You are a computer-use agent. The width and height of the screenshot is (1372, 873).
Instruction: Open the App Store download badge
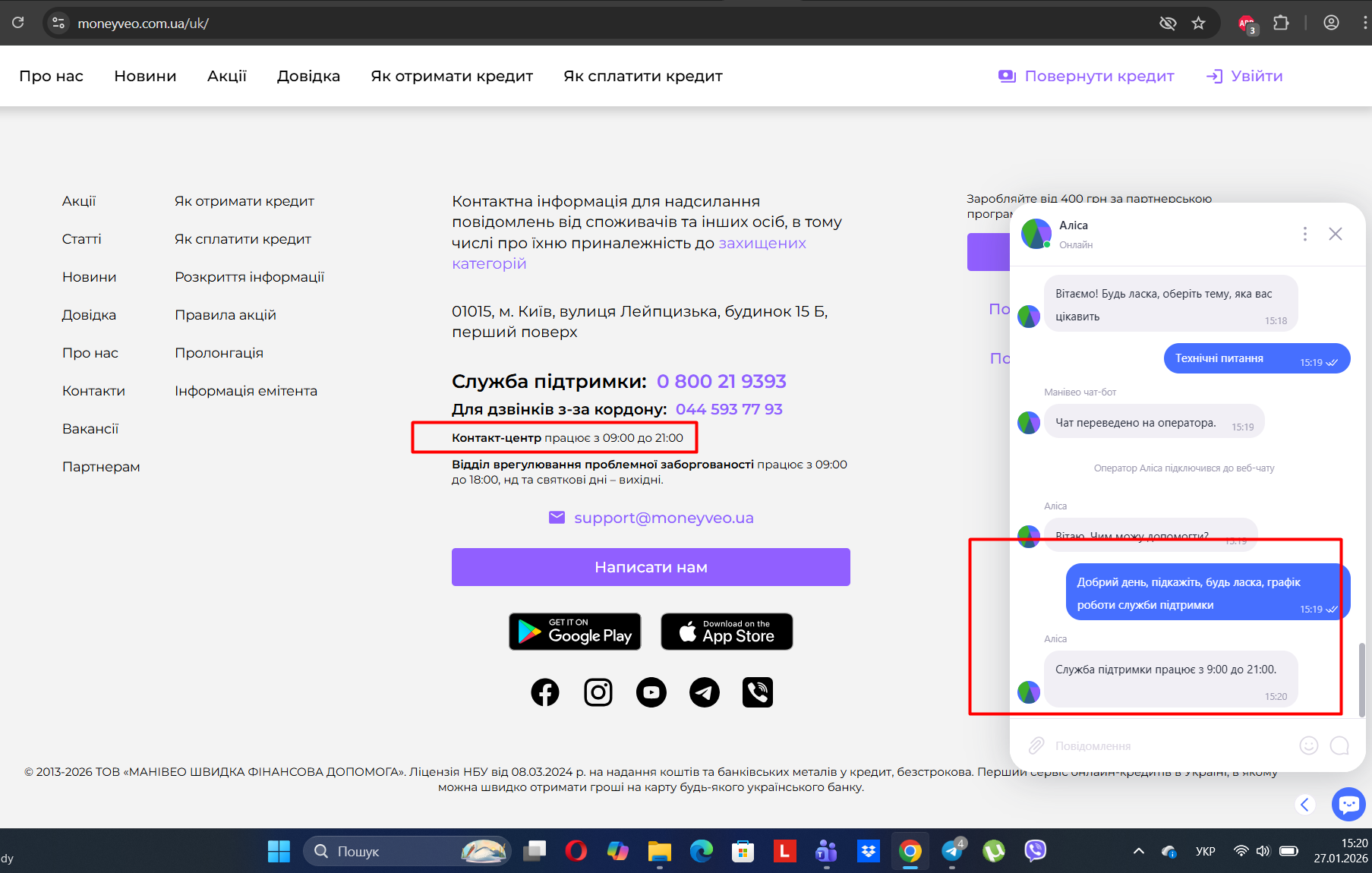pyautogui.click(x=727, y=632)
